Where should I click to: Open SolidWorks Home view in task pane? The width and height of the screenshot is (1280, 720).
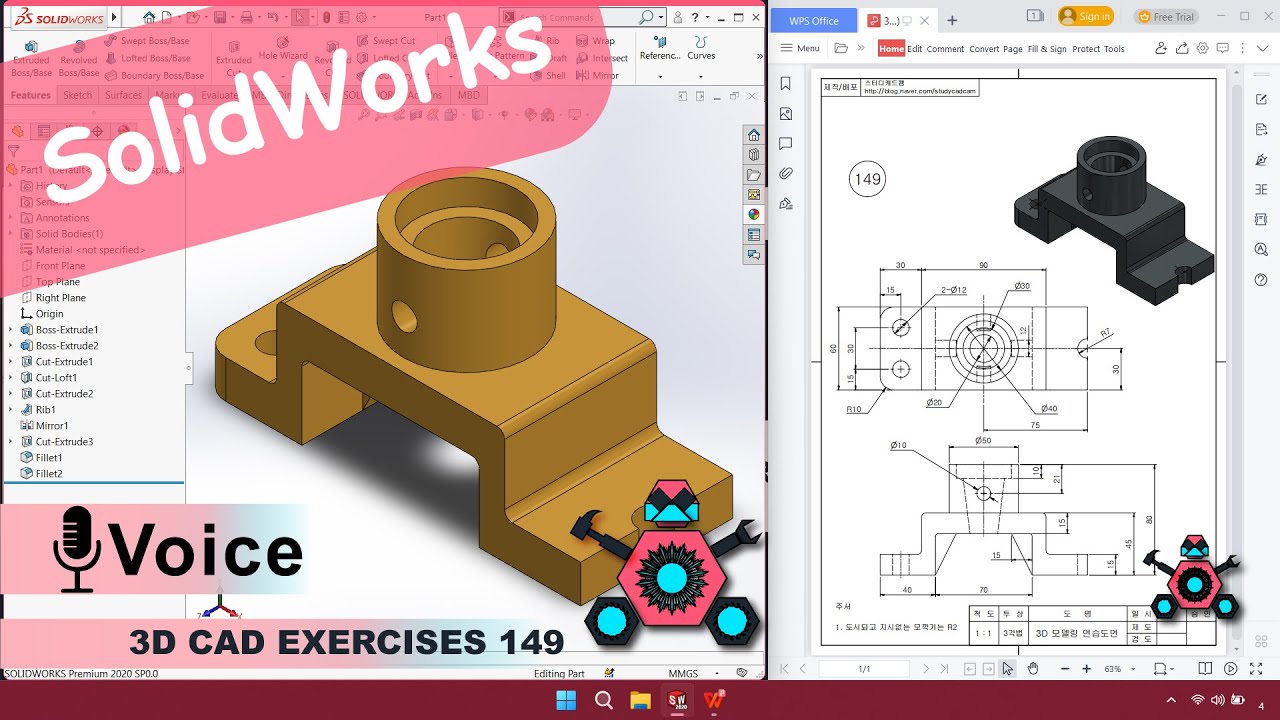click(754, 135)
